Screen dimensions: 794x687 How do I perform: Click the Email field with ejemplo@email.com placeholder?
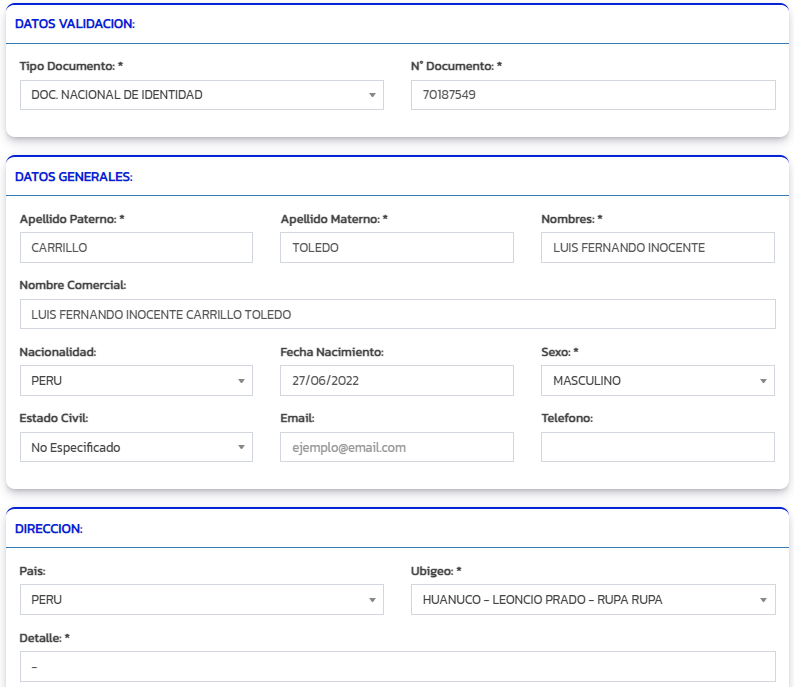click(396, 447)
